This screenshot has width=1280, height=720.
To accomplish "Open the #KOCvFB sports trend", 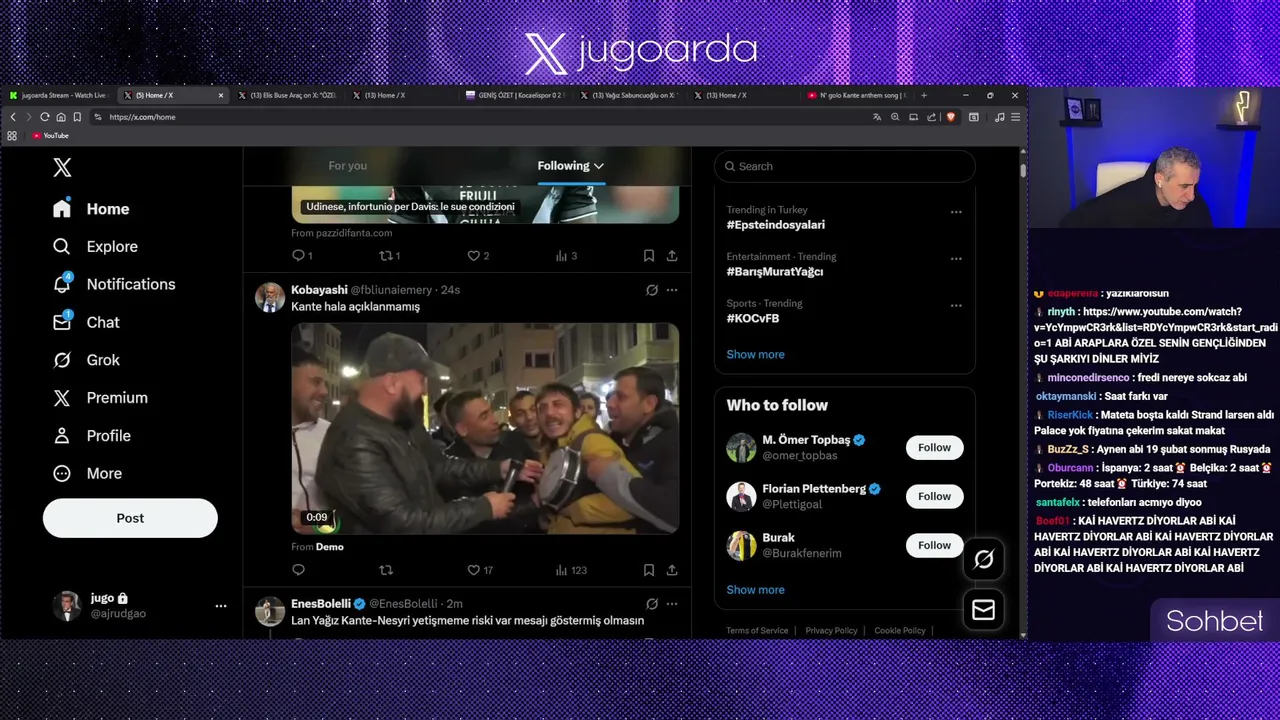I will click(753, 319).
